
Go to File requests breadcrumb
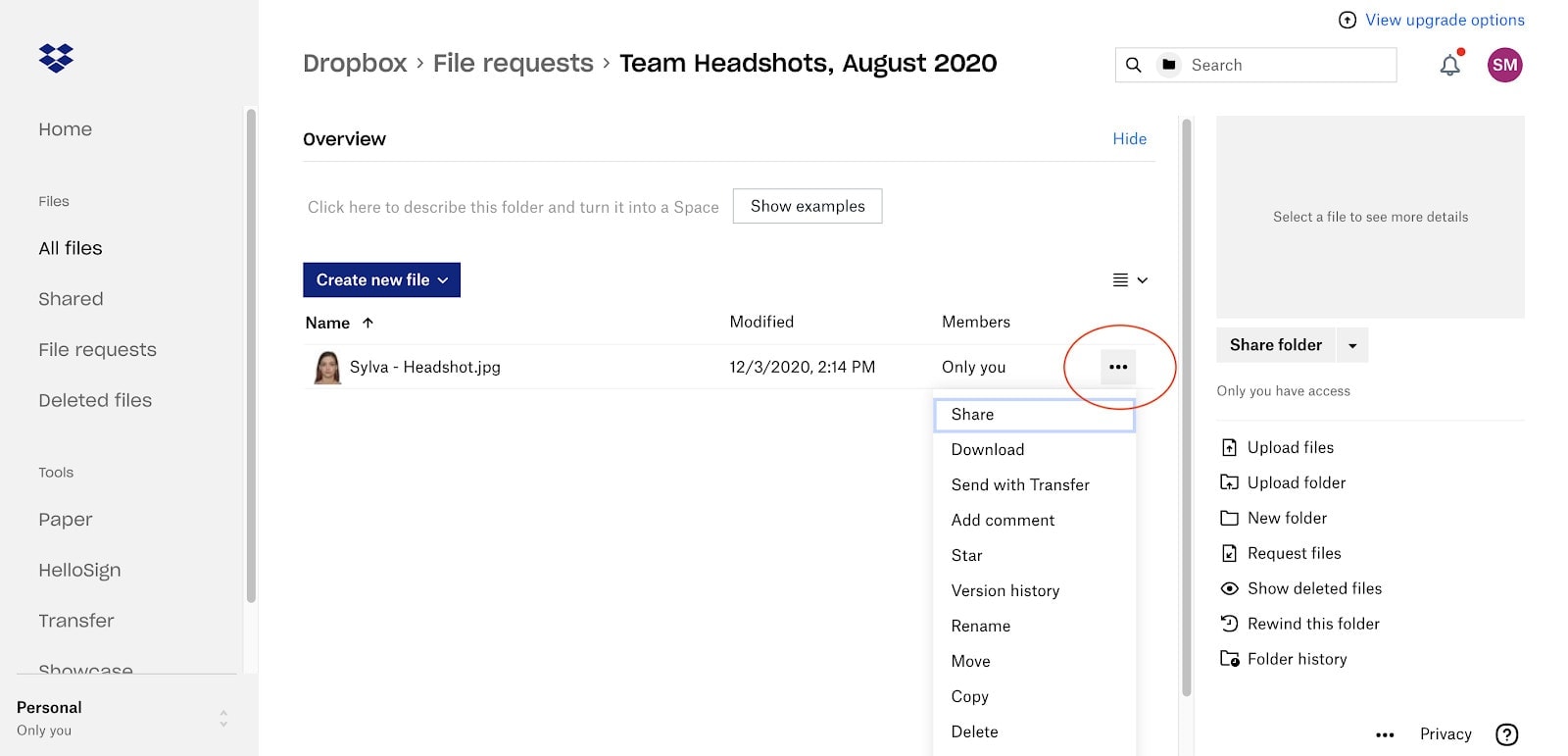514,64
